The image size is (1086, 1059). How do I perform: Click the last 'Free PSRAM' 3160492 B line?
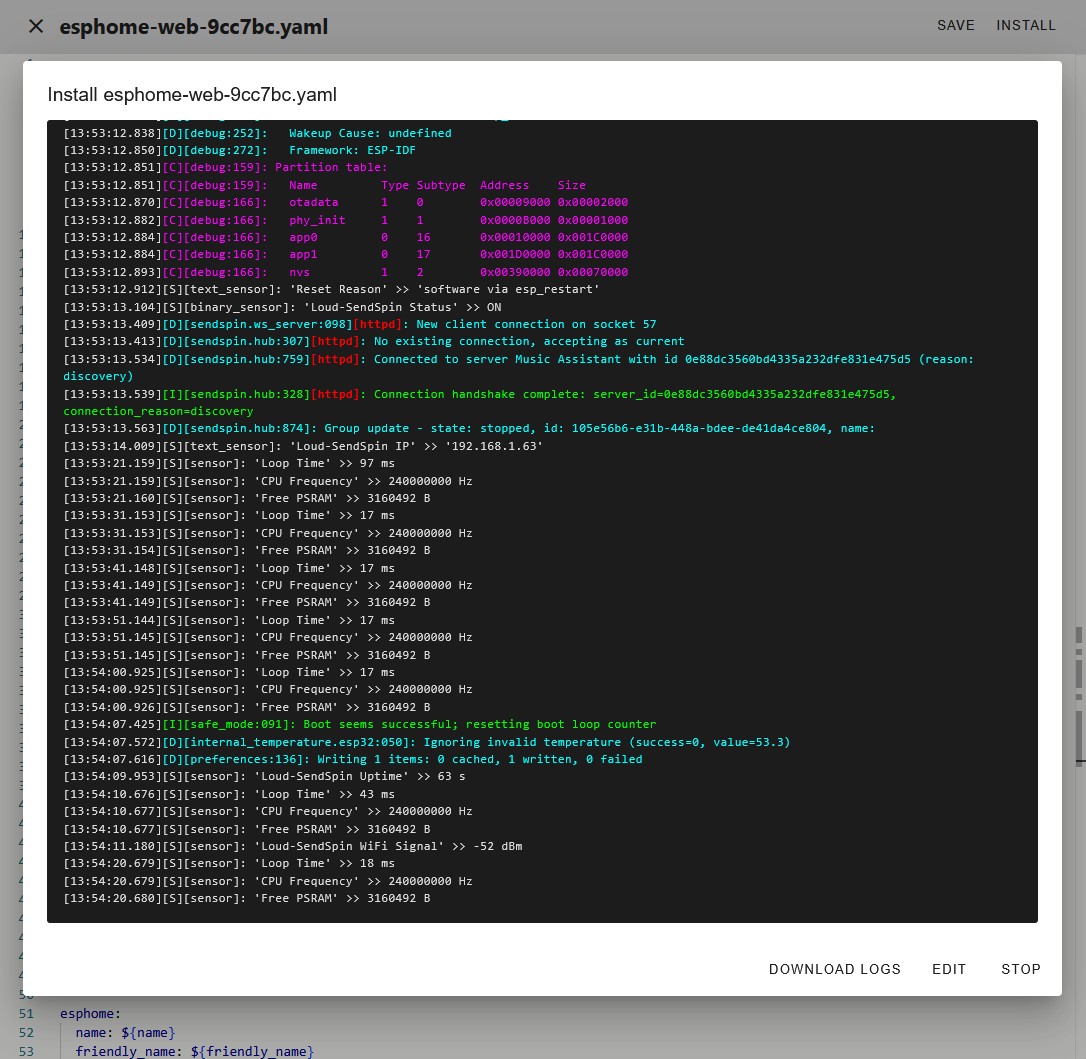pos(247,898)
